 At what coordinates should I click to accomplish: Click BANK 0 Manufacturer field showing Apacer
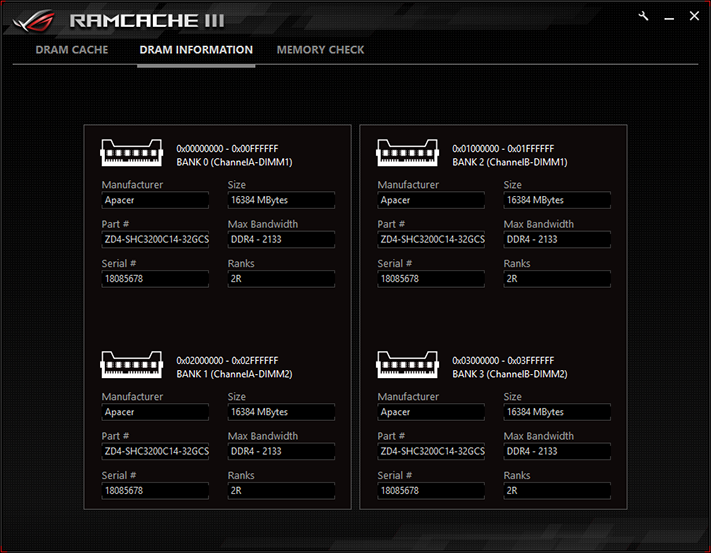tap(155, 200)
